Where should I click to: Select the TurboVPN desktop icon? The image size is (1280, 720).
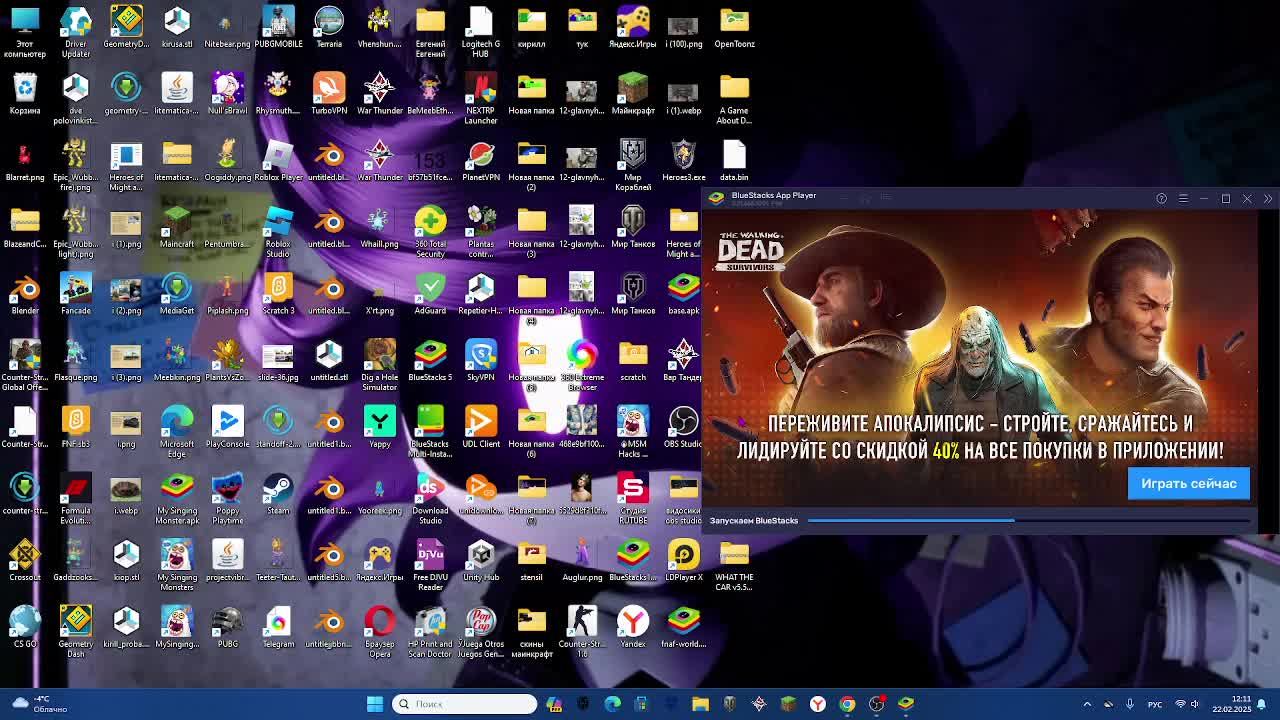pos(329,94)
